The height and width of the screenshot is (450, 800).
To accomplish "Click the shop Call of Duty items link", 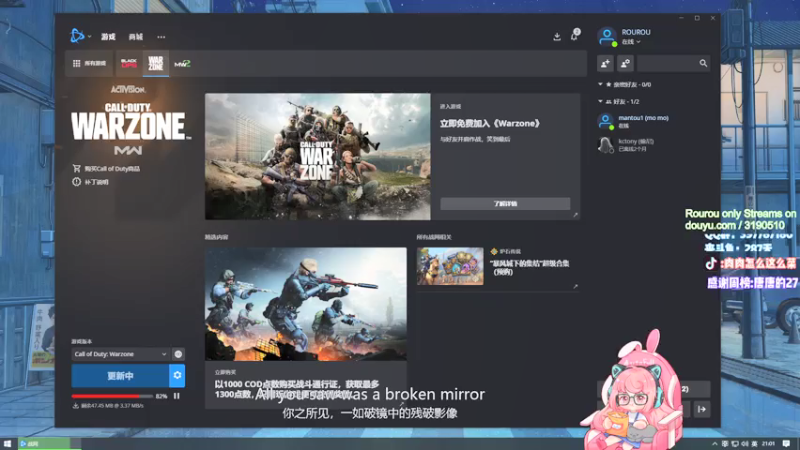I will pos(106,168).
